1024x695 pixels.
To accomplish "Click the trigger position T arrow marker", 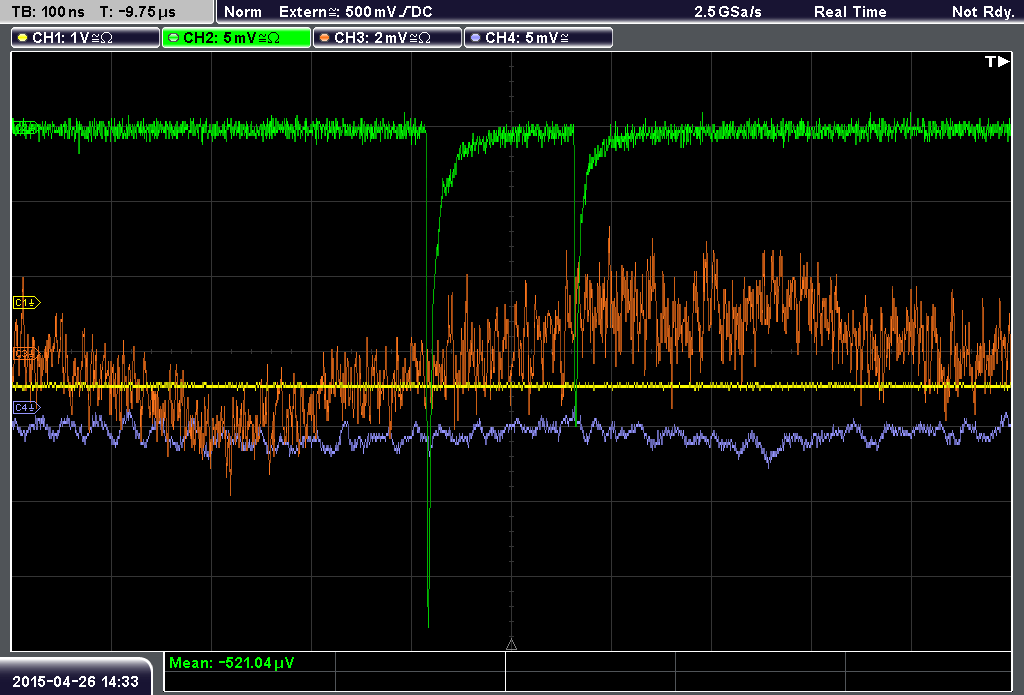I will click(x=997, y=61).
